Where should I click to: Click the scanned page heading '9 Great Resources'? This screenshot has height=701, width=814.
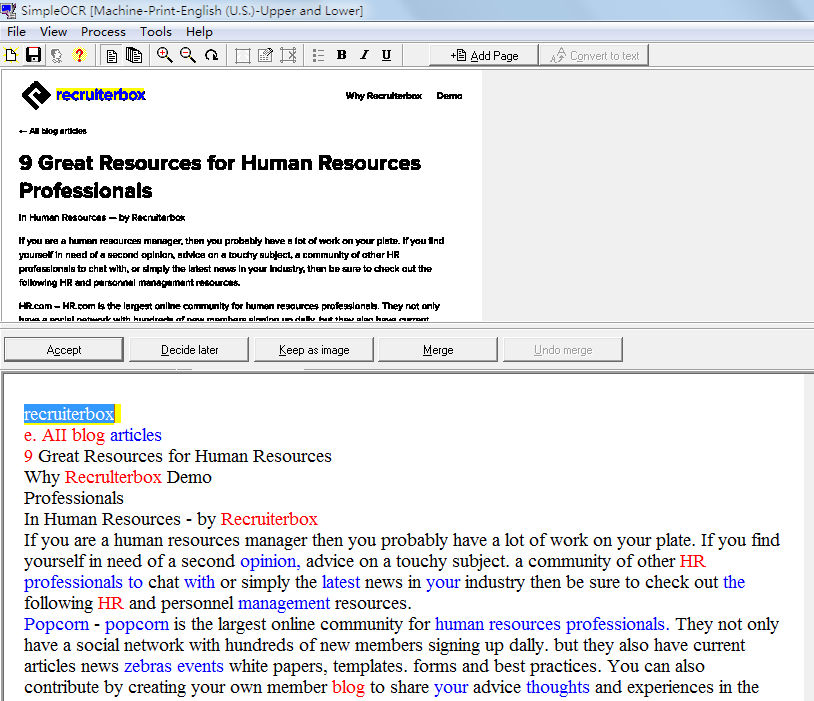pyautogui.click(x=110, y=163)
